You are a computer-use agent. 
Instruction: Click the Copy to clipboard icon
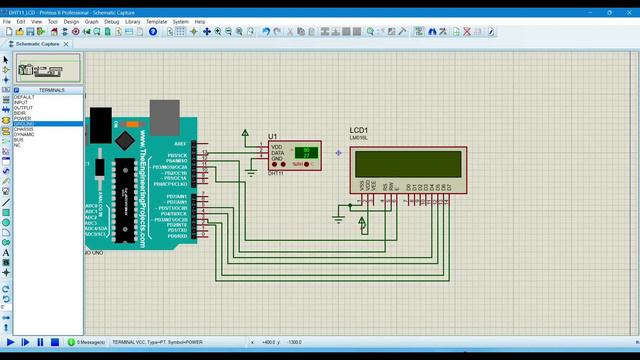301,31
